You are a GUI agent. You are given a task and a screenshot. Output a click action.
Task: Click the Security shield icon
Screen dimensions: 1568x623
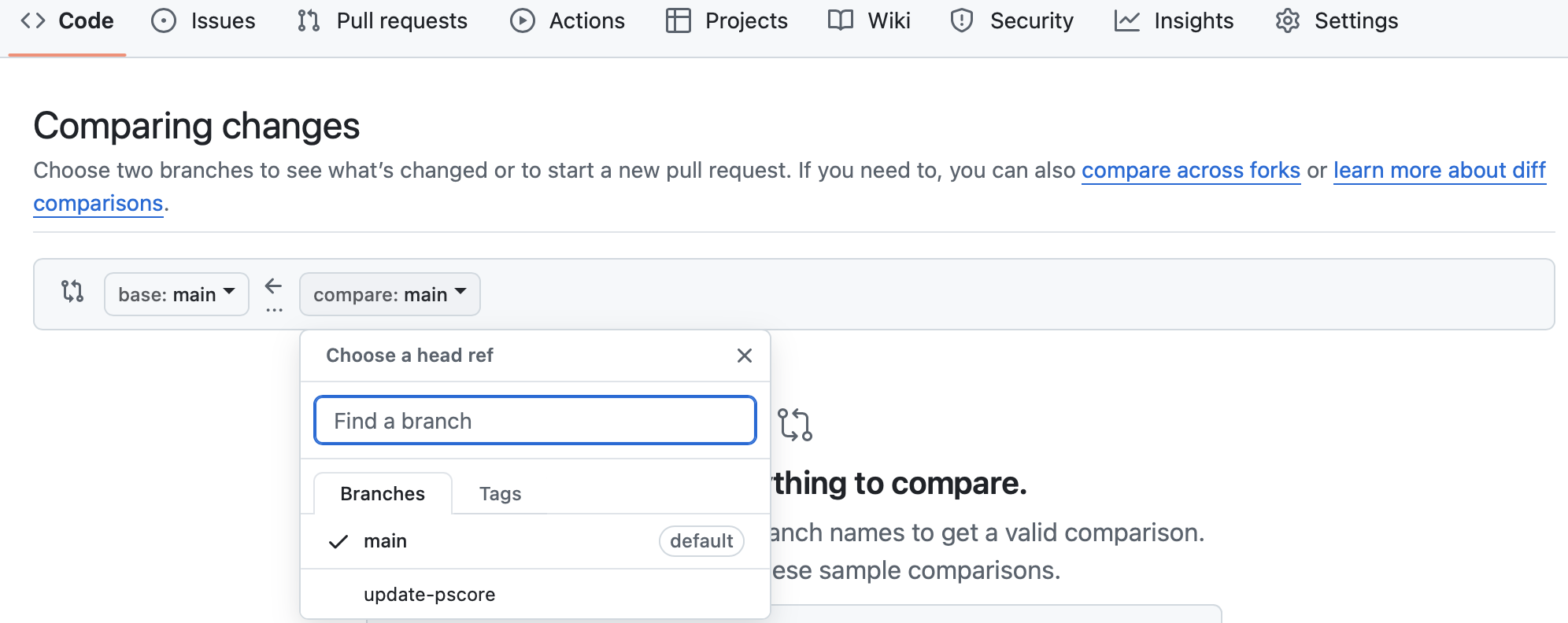962,20
